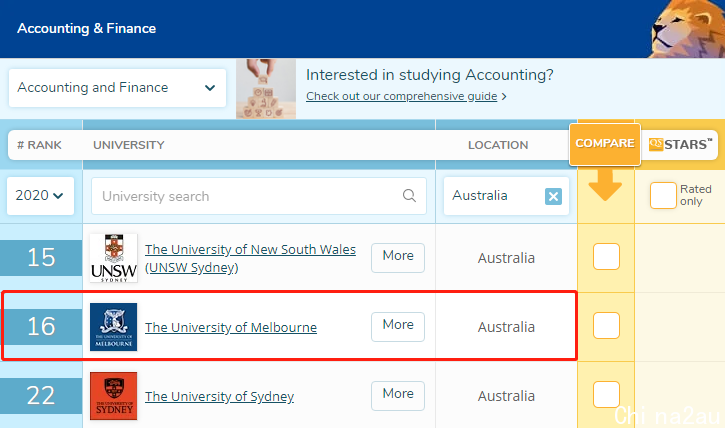Click More button for UNSW Sydney
Image resolution: width=725 pixels, height=428 pixels.
click(398, 258)
